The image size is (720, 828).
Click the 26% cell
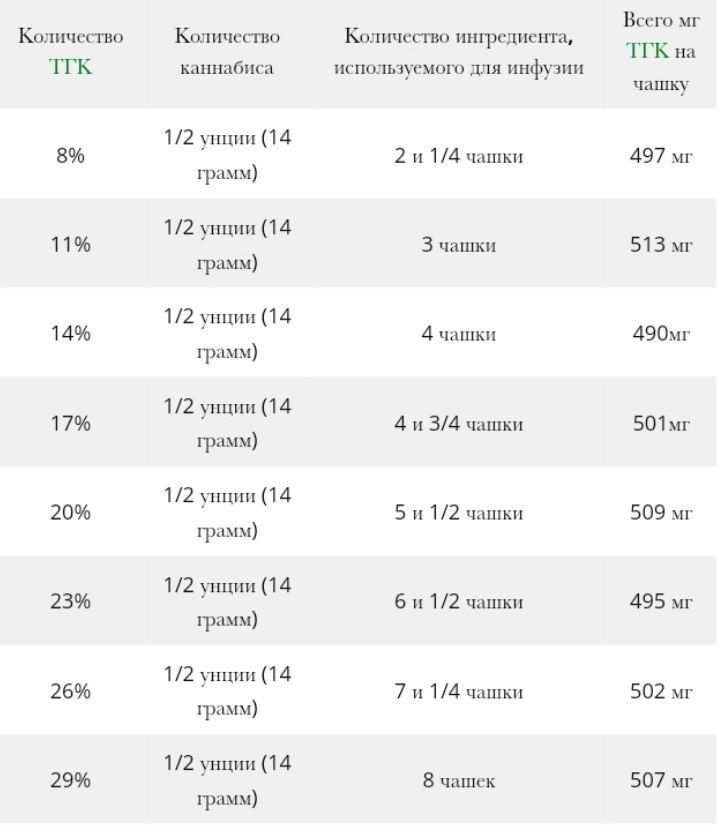(70, 691)
